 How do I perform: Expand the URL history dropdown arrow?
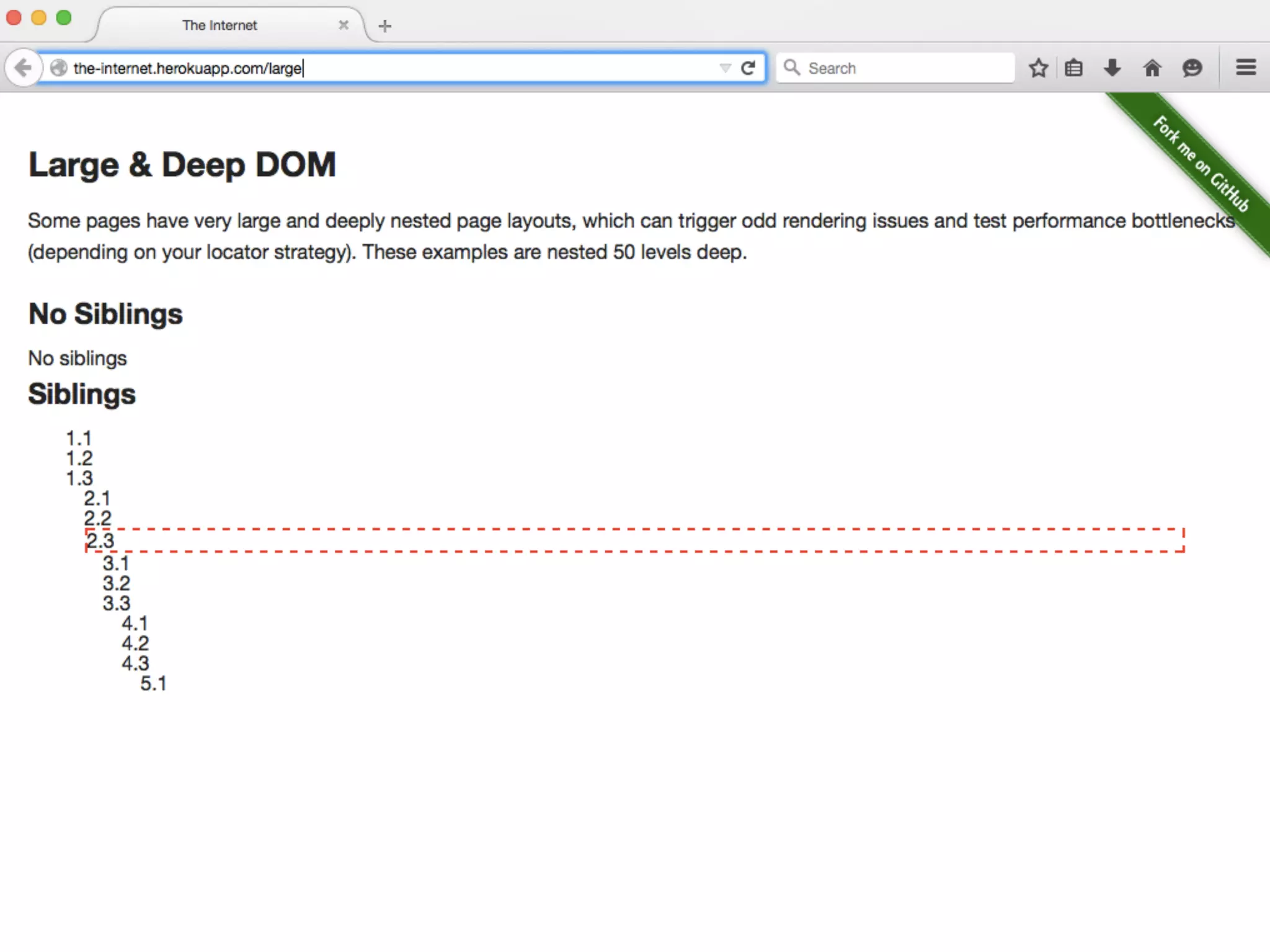point(724,68)
